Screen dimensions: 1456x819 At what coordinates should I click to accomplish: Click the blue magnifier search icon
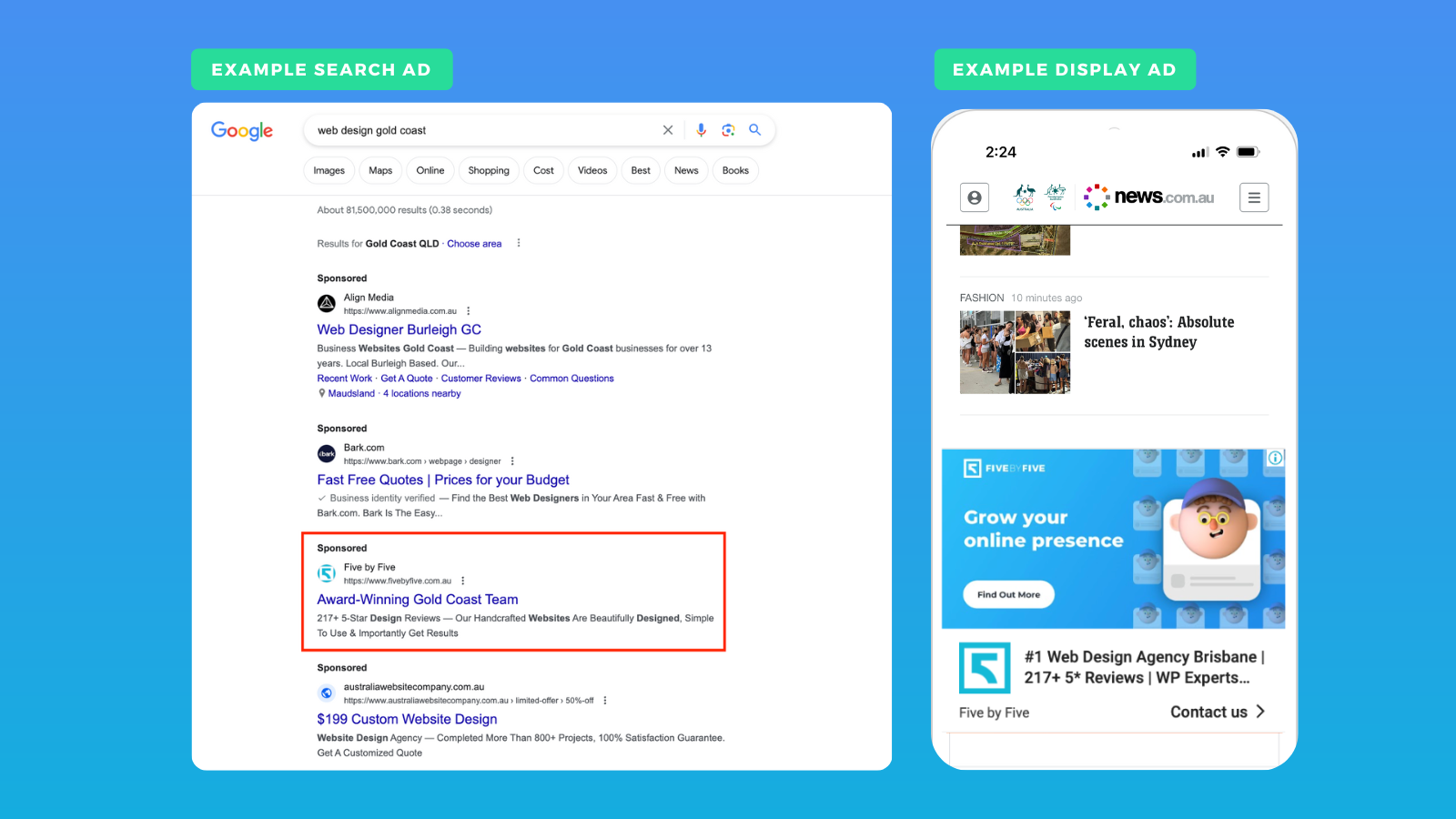[x=754, y=130]
